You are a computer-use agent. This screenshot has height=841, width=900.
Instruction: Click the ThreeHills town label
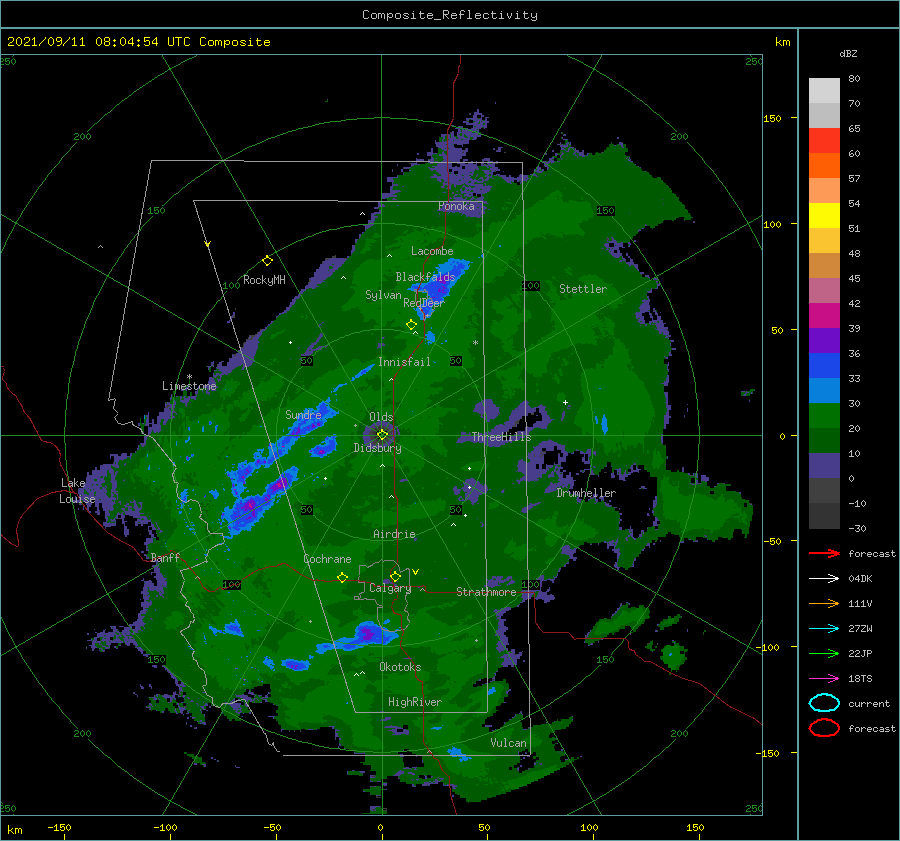point(501,437)
